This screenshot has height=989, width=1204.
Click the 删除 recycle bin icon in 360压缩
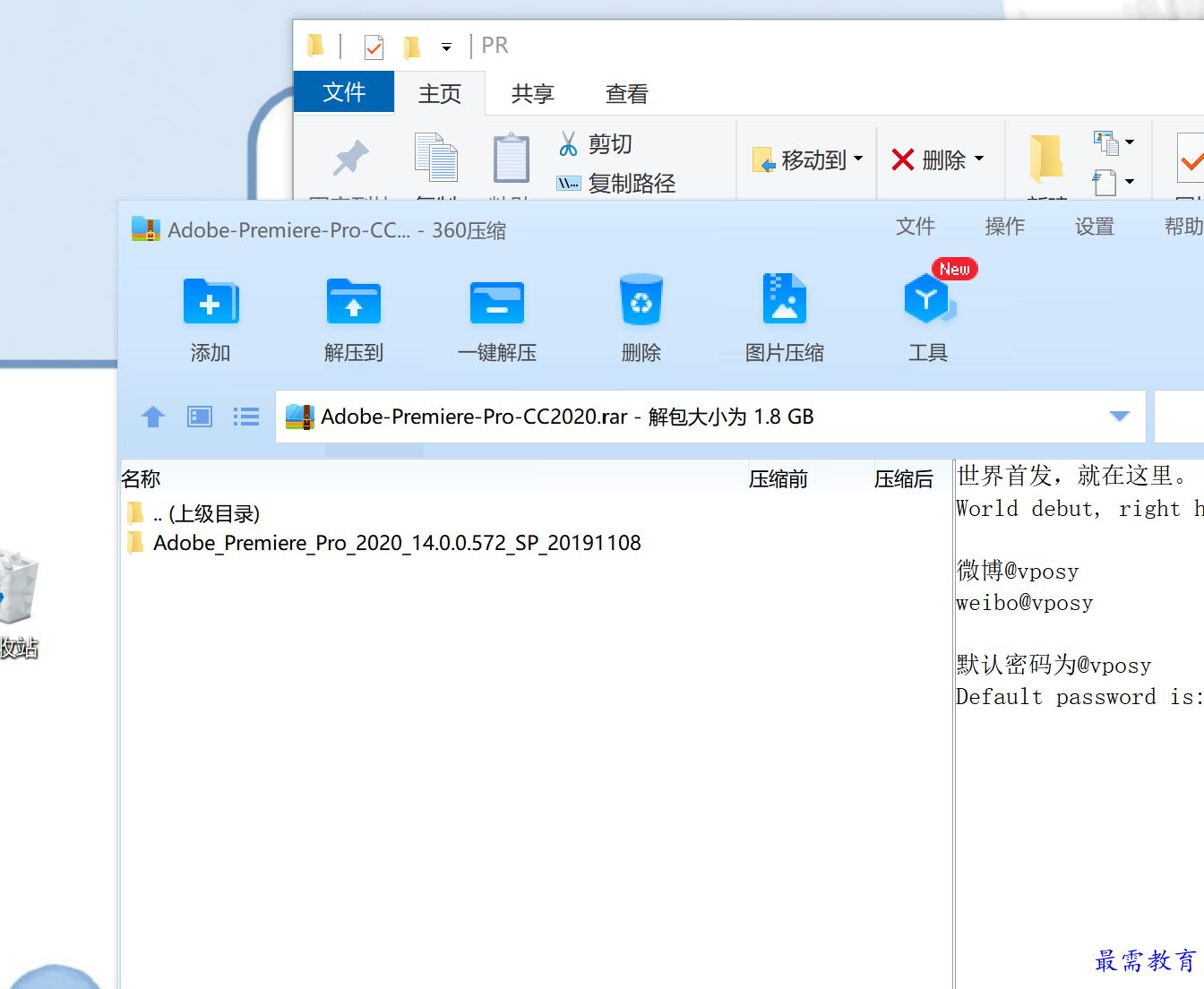click(x=641, y=300)
